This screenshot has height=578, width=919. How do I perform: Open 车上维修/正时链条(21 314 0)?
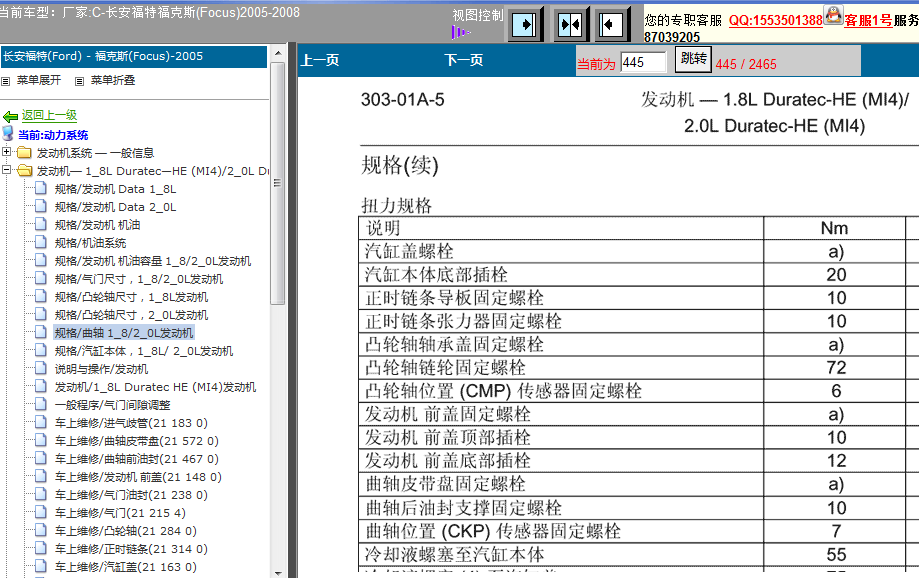point(131,549)
